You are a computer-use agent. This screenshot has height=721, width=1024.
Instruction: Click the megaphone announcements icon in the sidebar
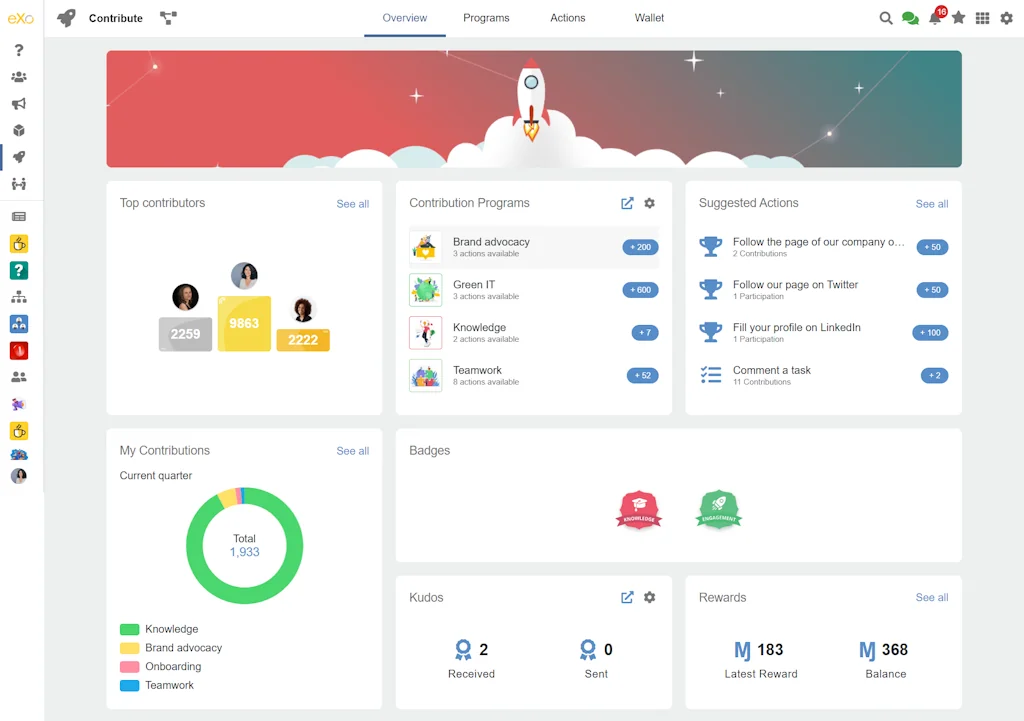(21, 103)
